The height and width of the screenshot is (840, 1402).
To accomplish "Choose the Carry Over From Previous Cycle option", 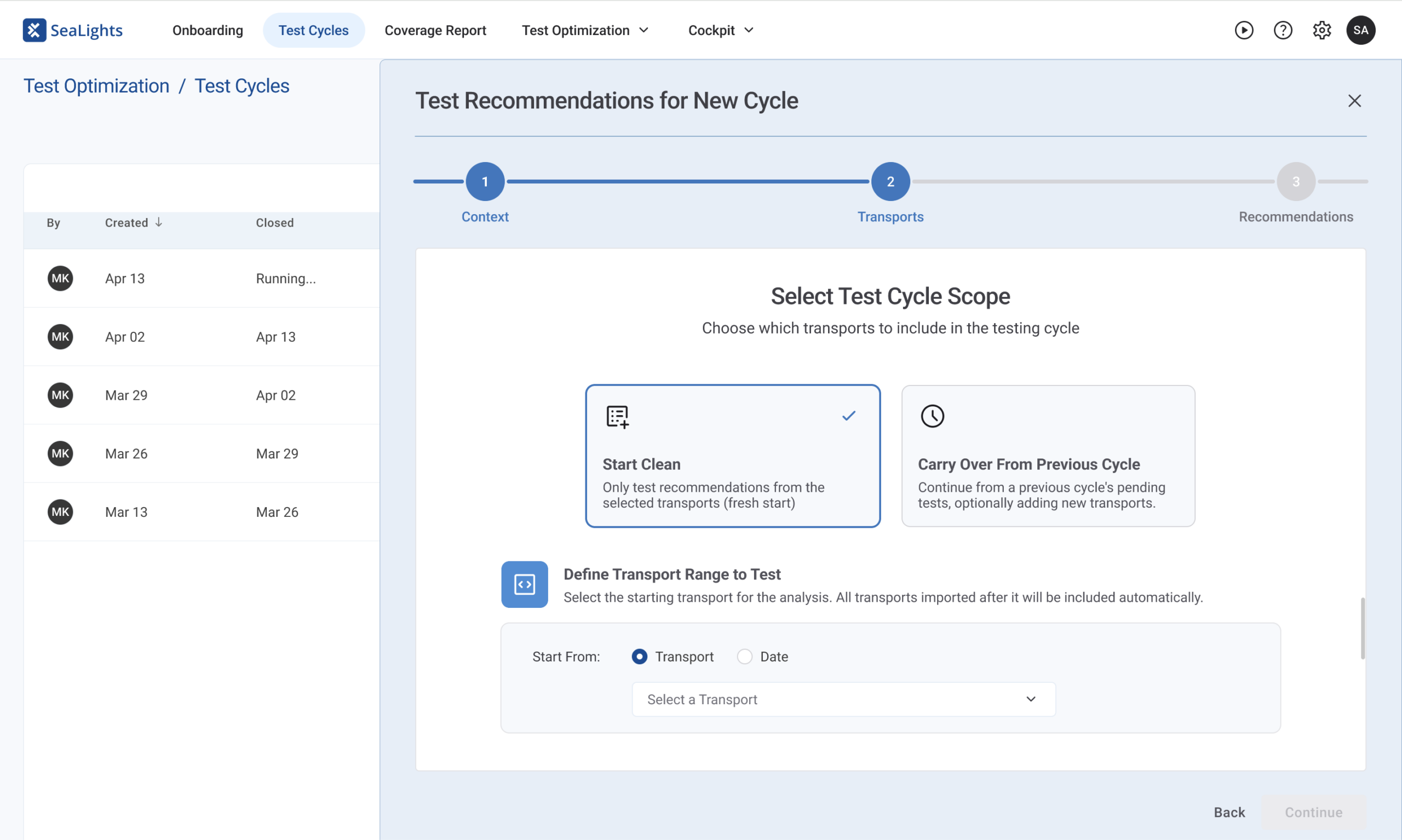I will tap(1048, 456).
